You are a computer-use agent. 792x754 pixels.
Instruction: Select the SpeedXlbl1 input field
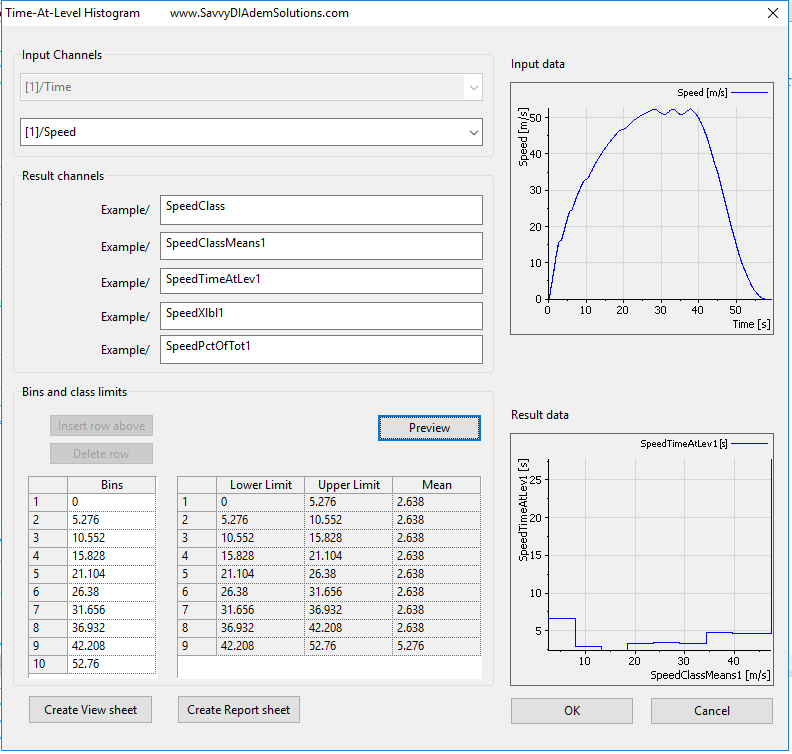tap(321, 316)
